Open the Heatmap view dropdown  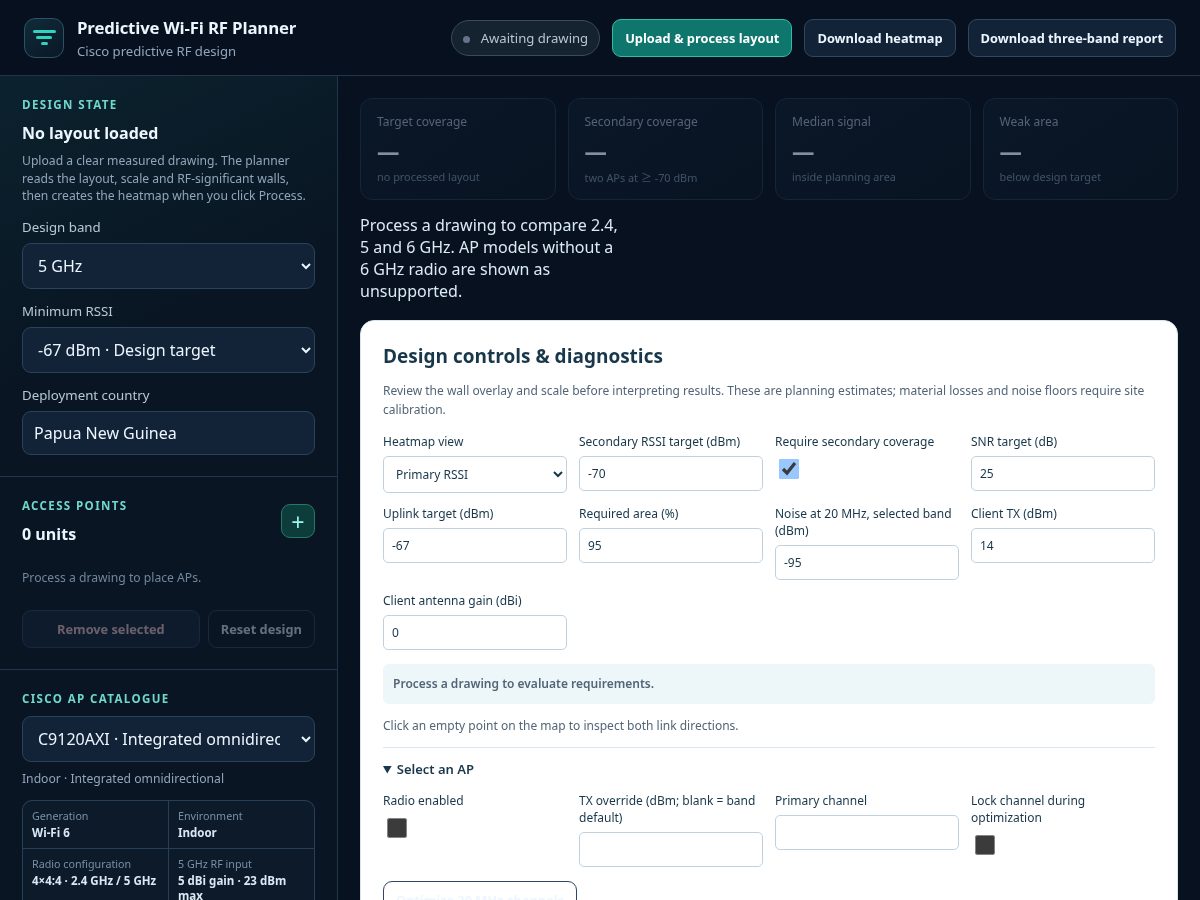[x=475, y=474]
